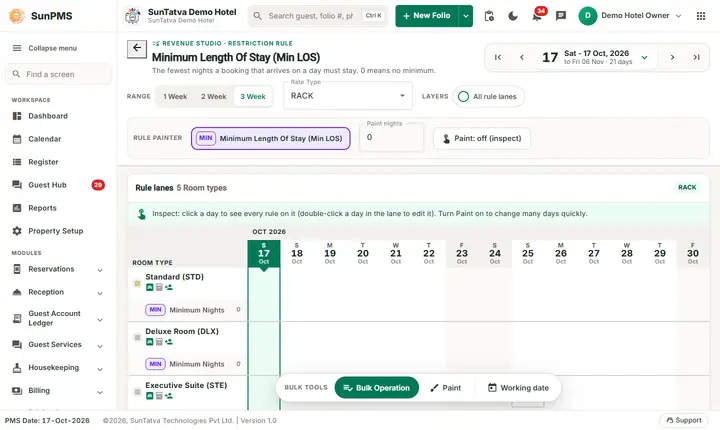This screenshot has height=430, width=720.
Task: Toggle Paint: off (inspect) mode
Action: click(482, 138)
